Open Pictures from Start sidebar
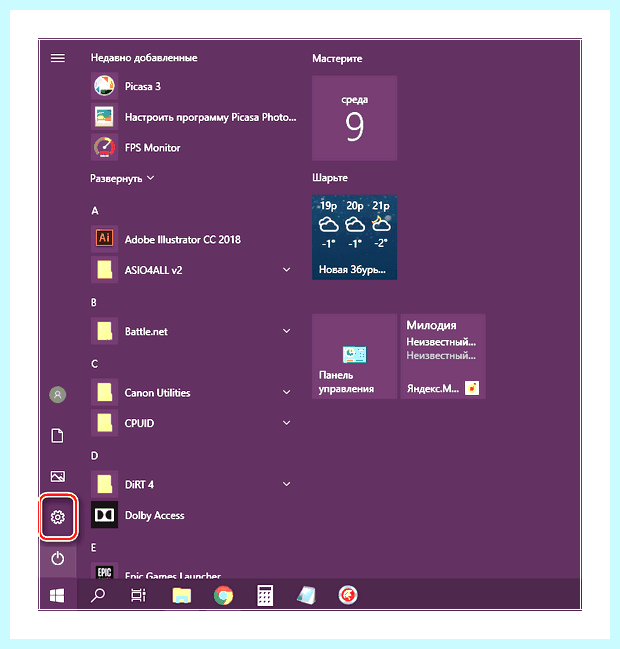Image resolution: width=620 pixels, height=649 pixels. click(x=58, y=476)
